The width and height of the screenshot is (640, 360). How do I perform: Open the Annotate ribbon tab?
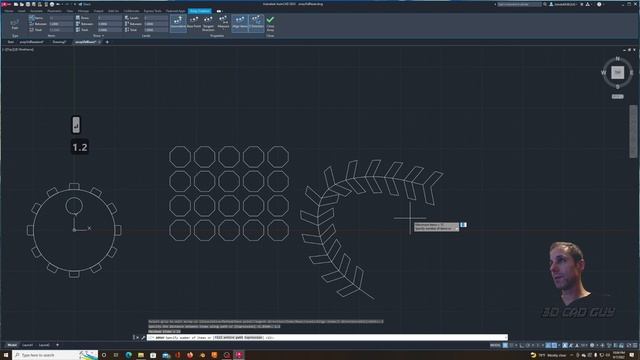(x=36, y=11)
